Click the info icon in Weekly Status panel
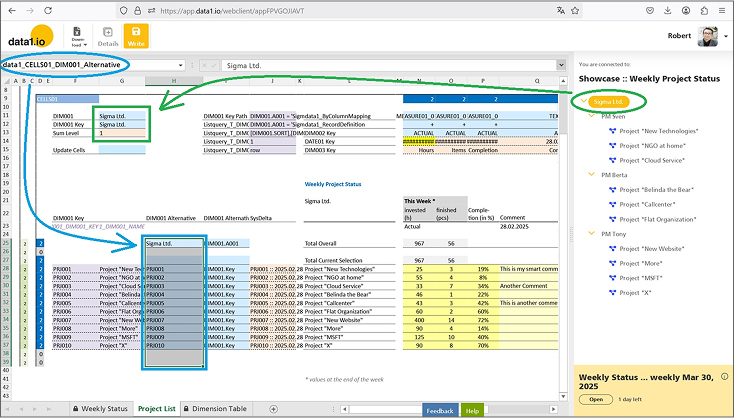 tap(725, 376)
